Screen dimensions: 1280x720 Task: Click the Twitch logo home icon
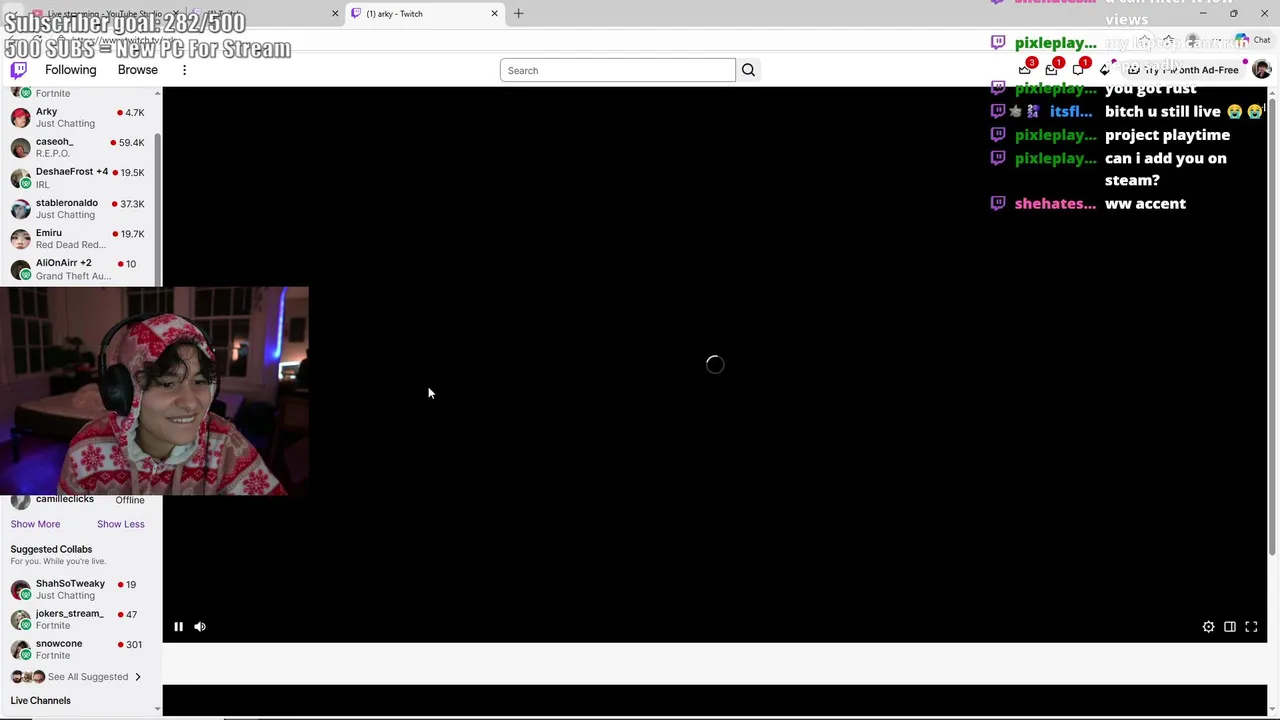(18, 70)
